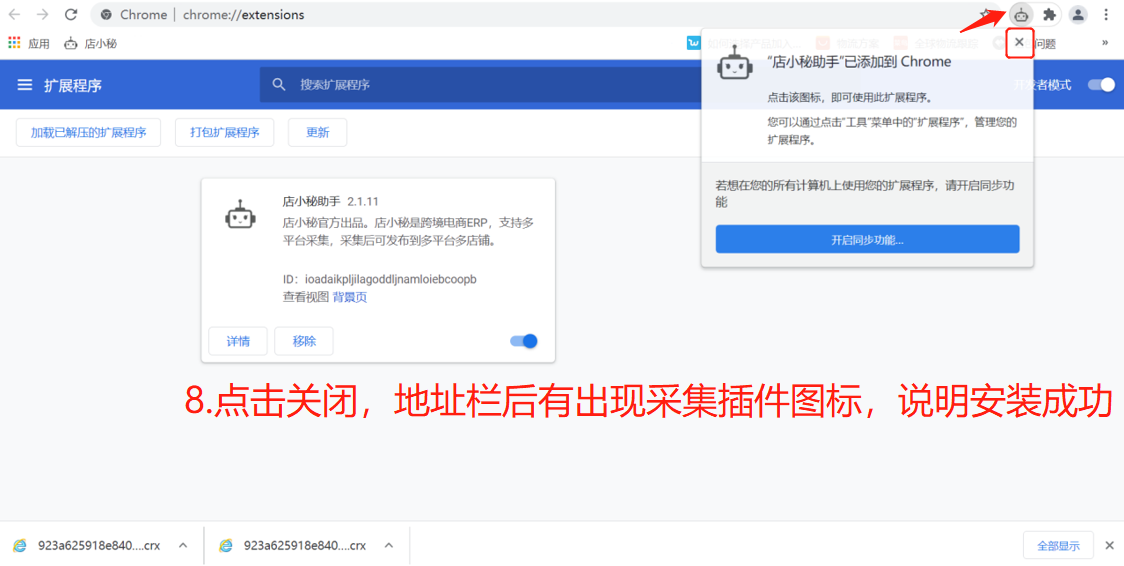1124x566 pixels.
Task: Click the Wish bookmark icon
Action: [x=694, y=43]
